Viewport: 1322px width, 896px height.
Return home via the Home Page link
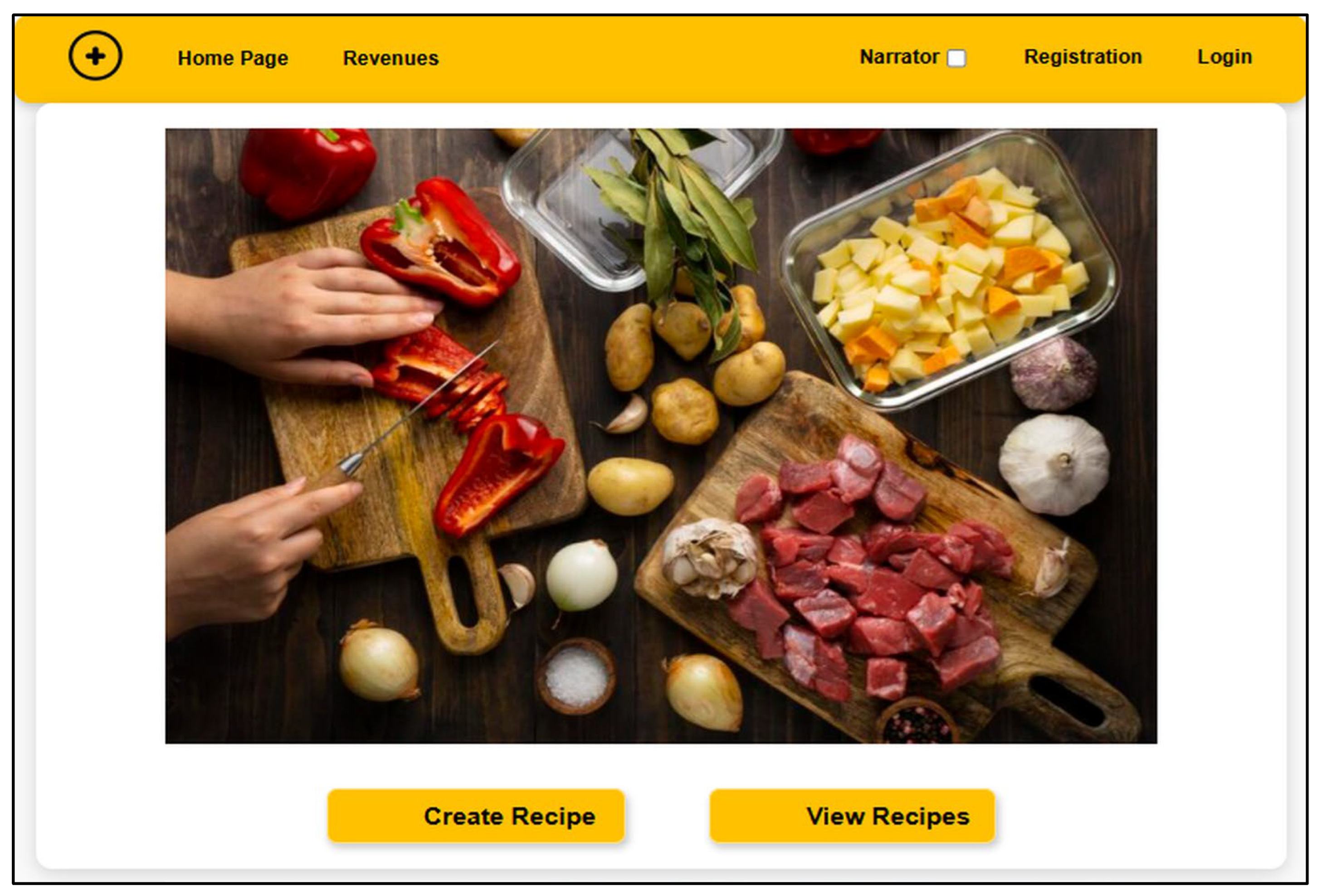coord(233,58)
